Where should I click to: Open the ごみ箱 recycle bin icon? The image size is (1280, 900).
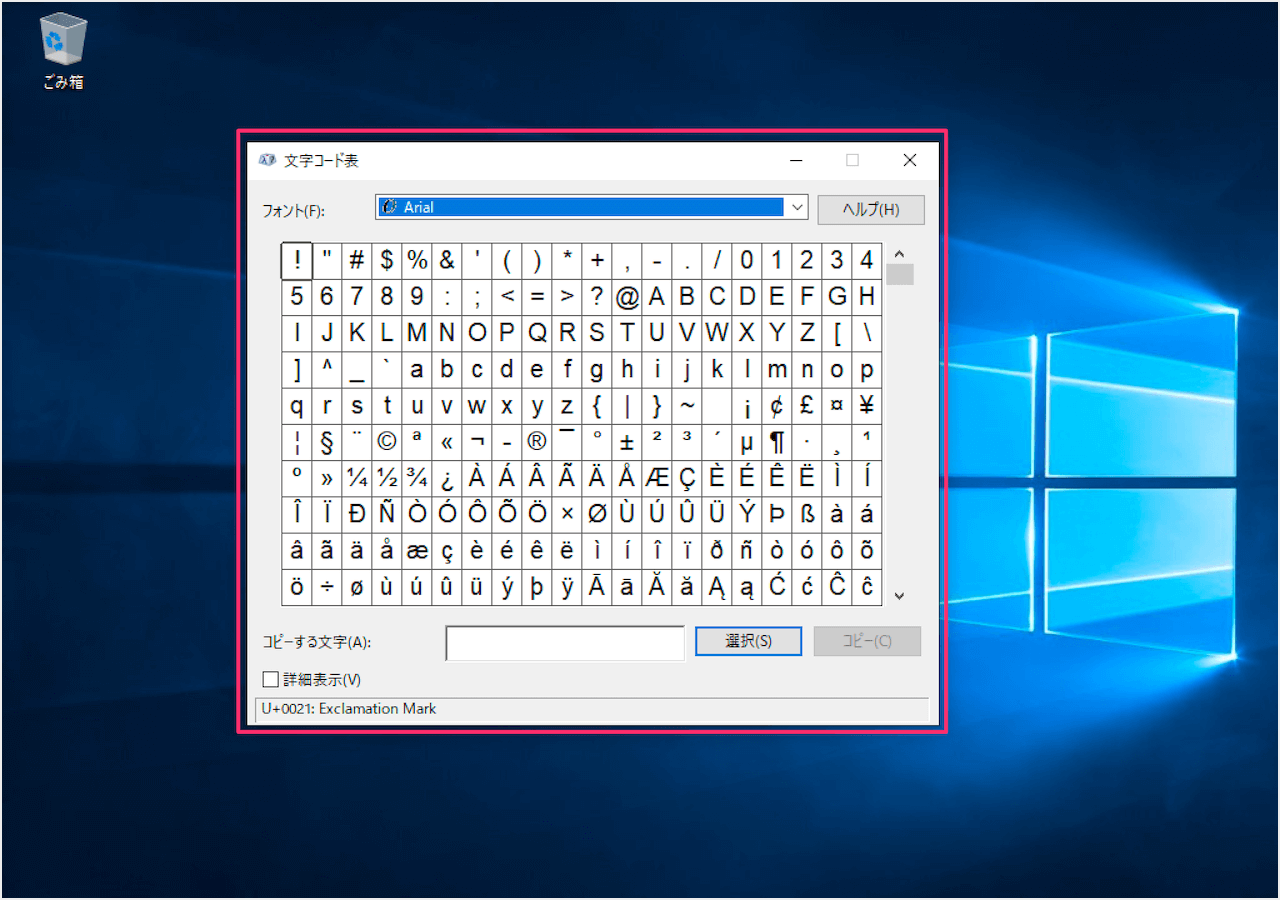point(64,52)
